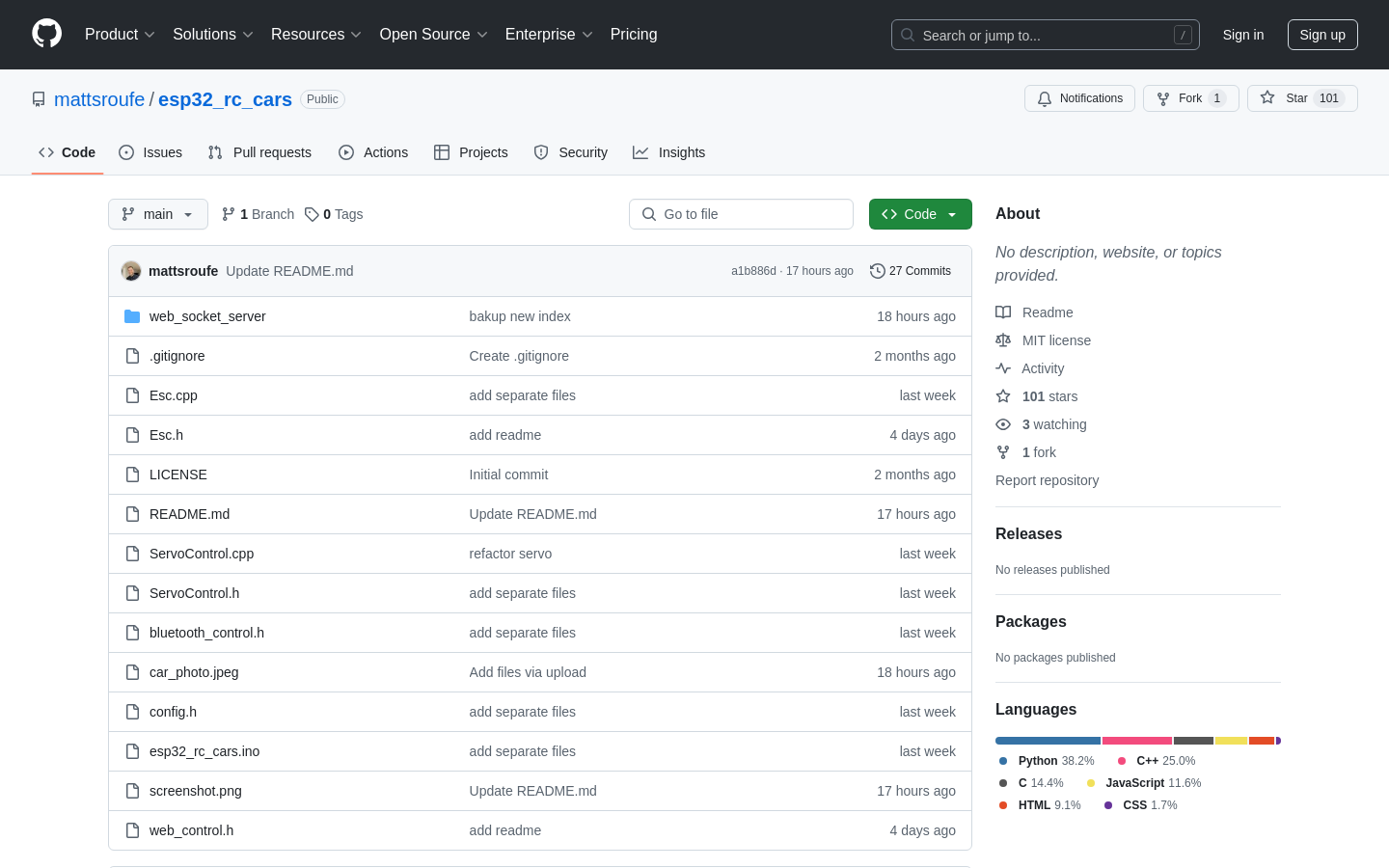Open the Pricing link
Image resolution: width=1389 pixels, height=868 pixels.
634,35
